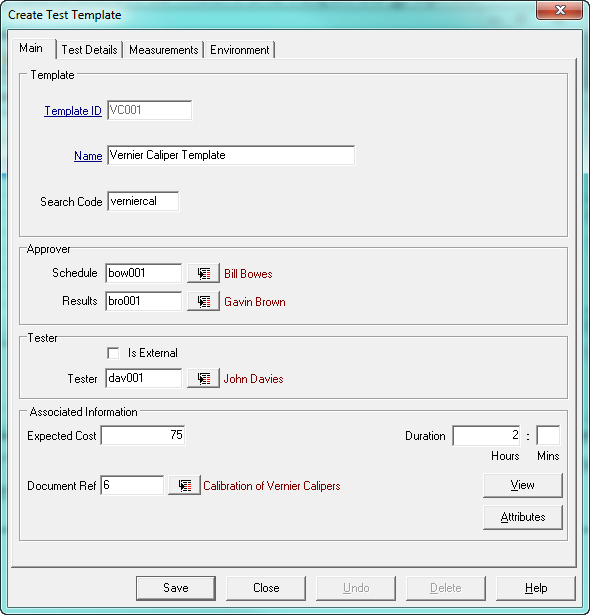Image resolution: width=590 pixels, height=615 pixels.
Task: Save the test template
Action: point(176,588)
